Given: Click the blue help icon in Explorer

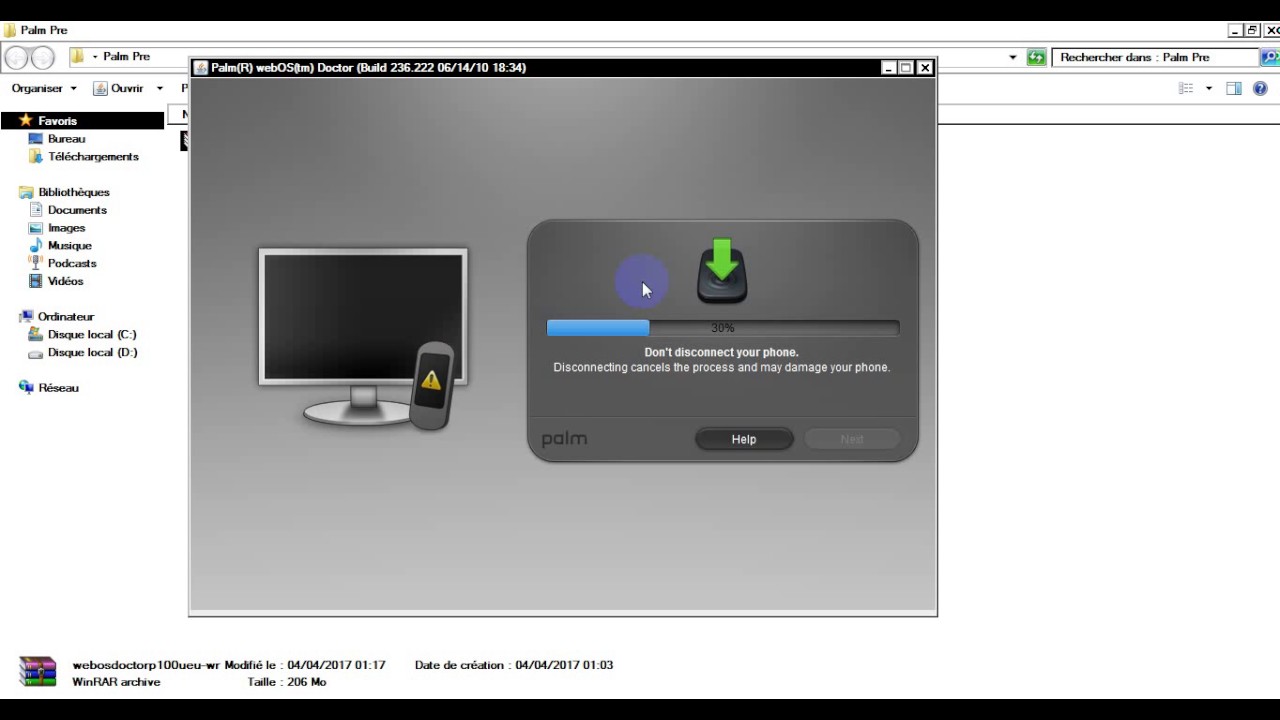Looking at the screenshot, I should point(1260,88).
